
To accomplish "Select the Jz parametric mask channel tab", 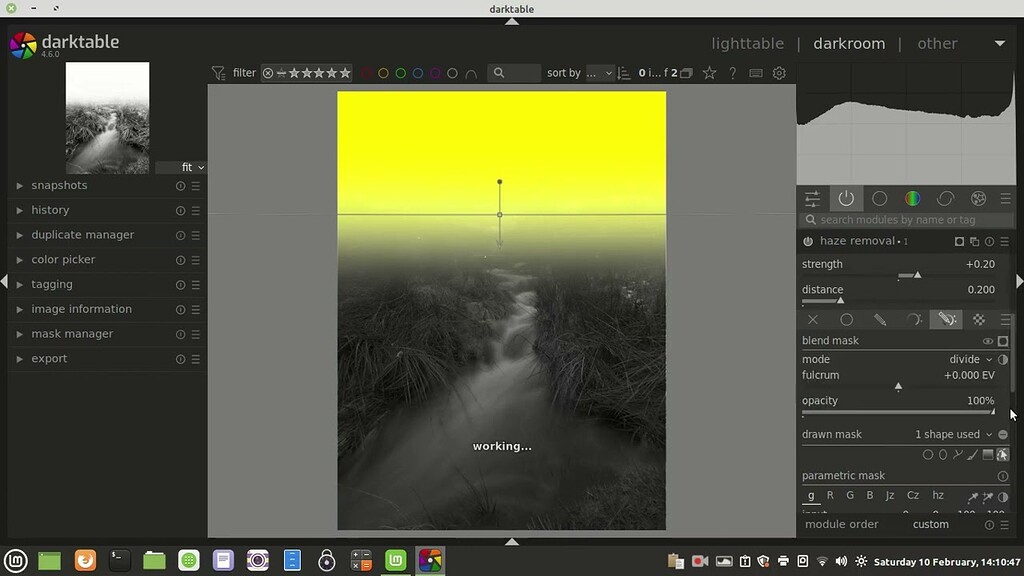I will click(x=890, y=495).
